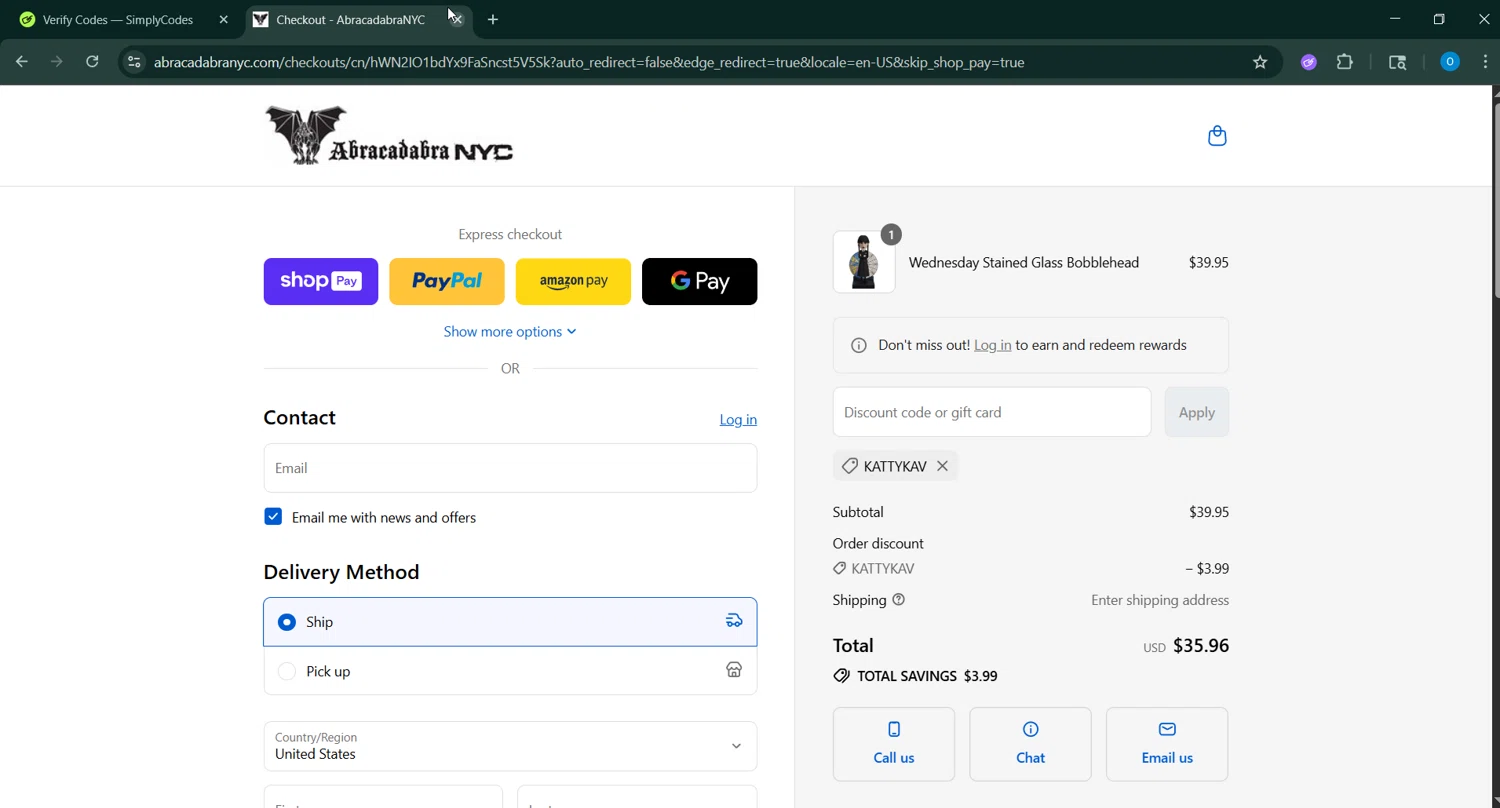Viewport: 1500px width, 808px height.
Task: Choose Amazon Pay express checkout
Action: coord(573,281)
